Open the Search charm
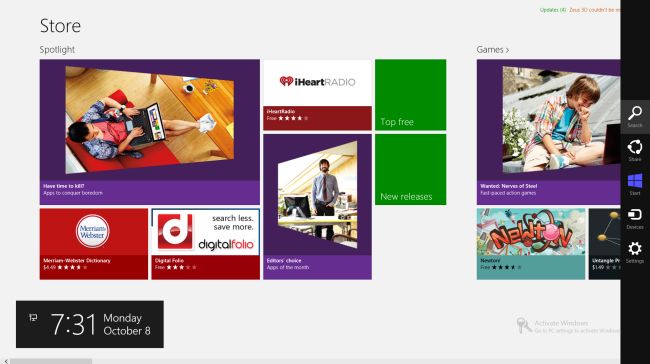The width and height of the screenshot is (650, 364). (x=635, y=116)
